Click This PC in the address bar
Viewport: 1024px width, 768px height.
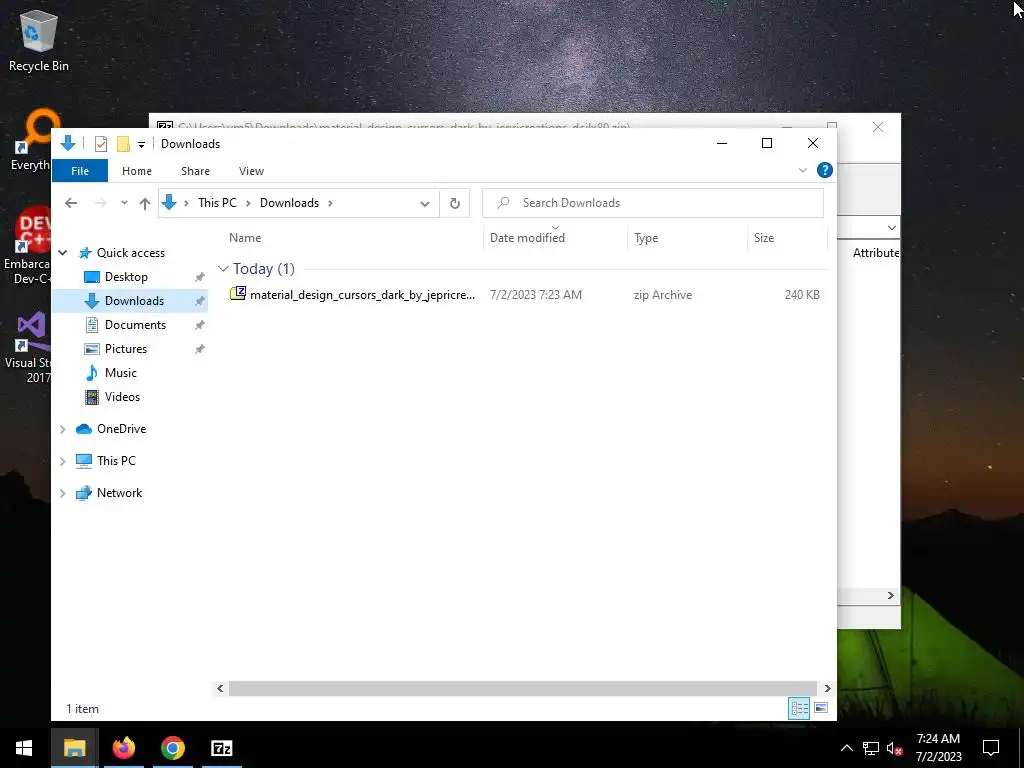tap(217, 203)
